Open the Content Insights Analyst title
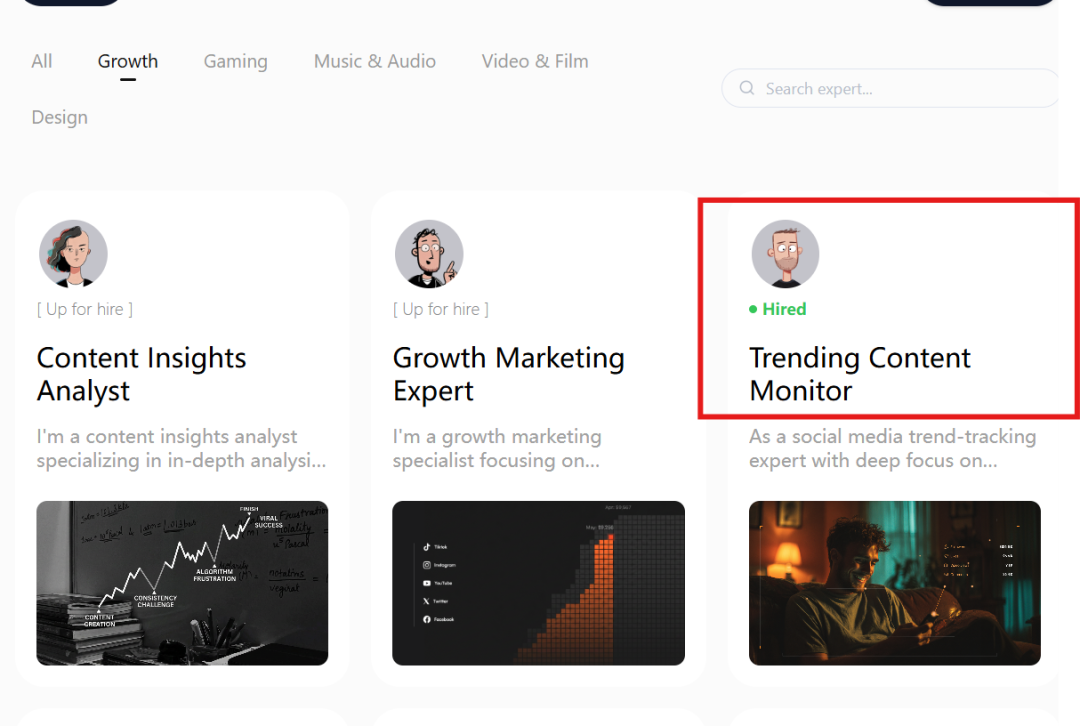 141,374
